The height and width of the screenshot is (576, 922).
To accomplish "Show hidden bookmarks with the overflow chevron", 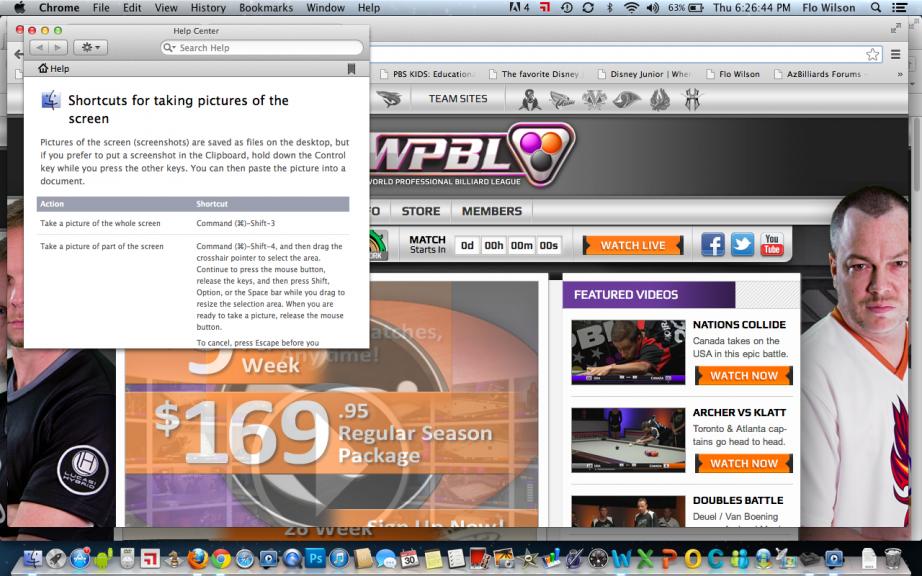I will tap(900, 74).
